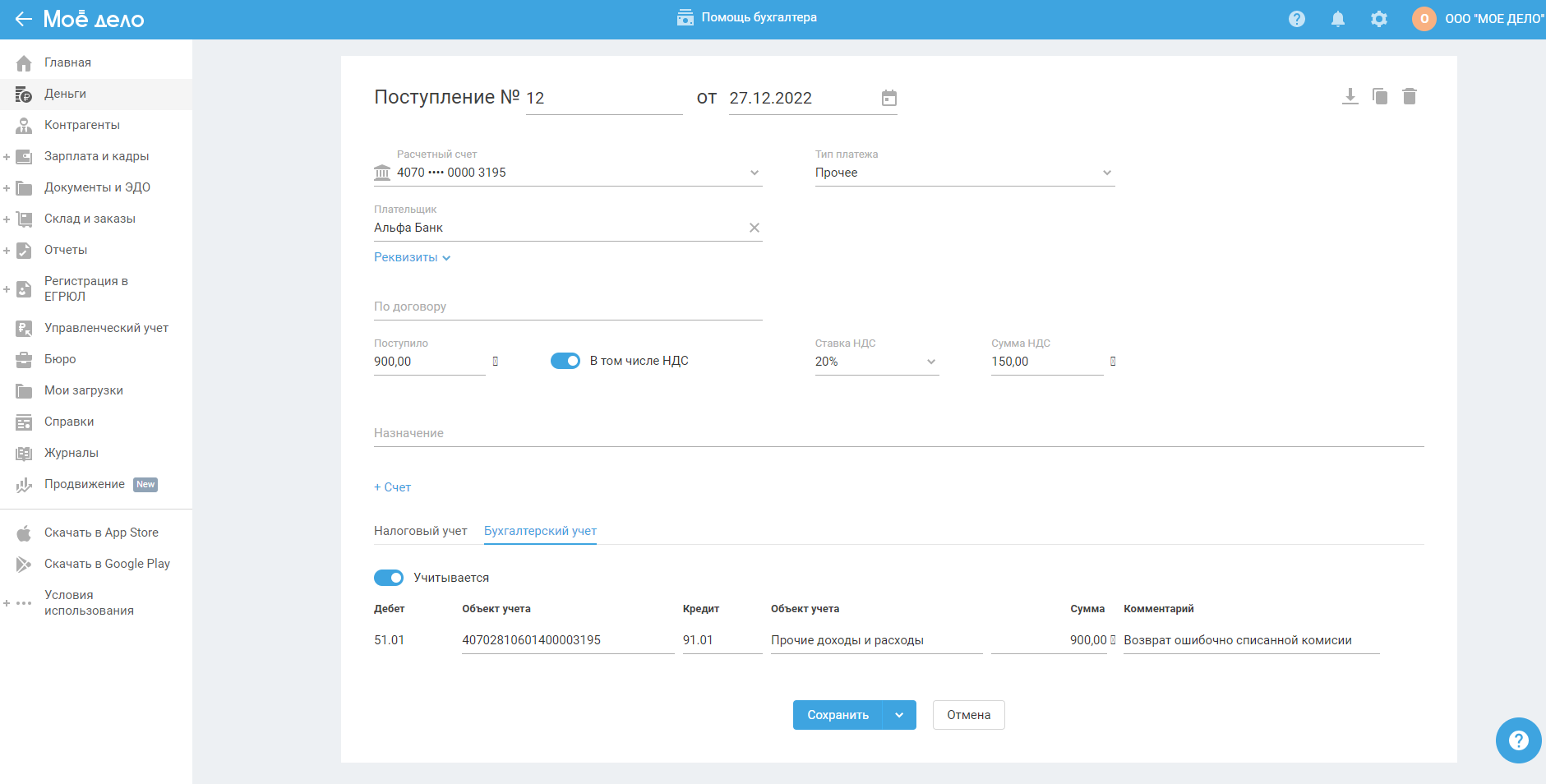This screenshot has width=1546, height=784.
Task: Open the 'Тип платежа' dropdown
Action: click(x=964, y=173)
